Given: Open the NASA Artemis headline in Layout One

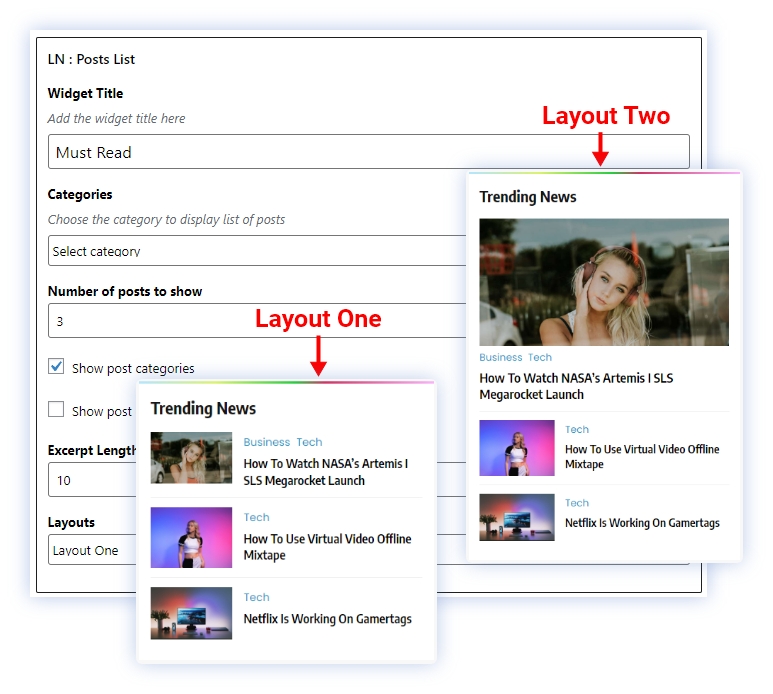Looking at the screenshot, I should click(325, 472).
